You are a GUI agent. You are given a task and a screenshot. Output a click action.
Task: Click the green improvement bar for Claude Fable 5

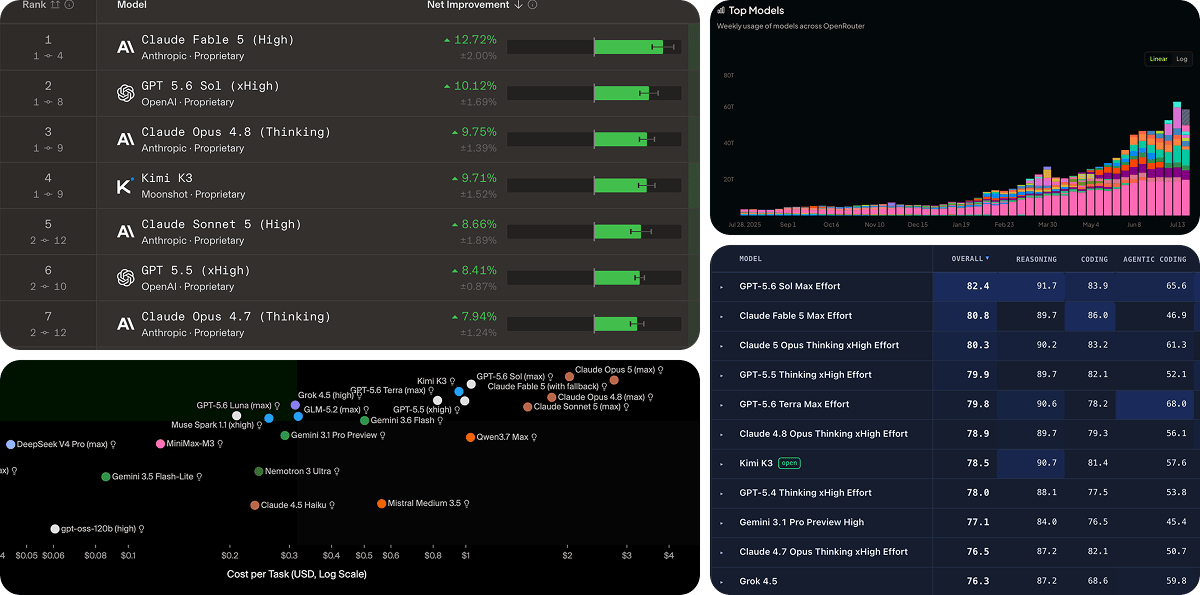628,47
